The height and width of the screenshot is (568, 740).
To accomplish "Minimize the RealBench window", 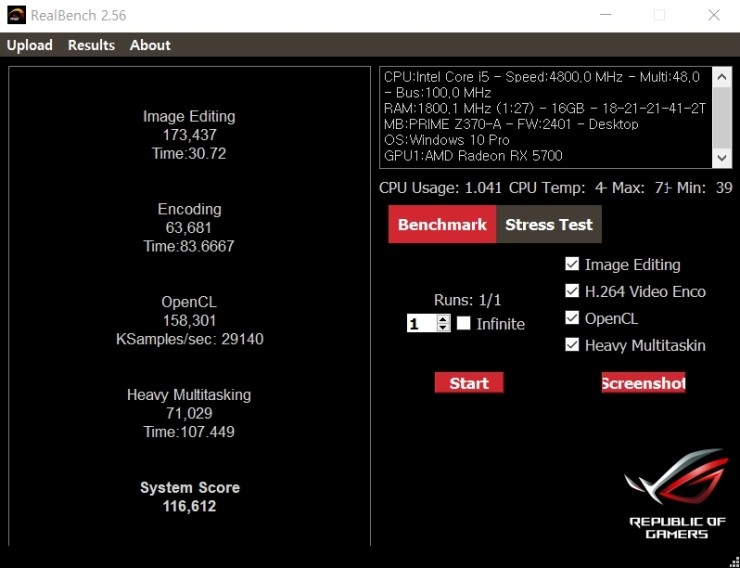I will point(605,15).
